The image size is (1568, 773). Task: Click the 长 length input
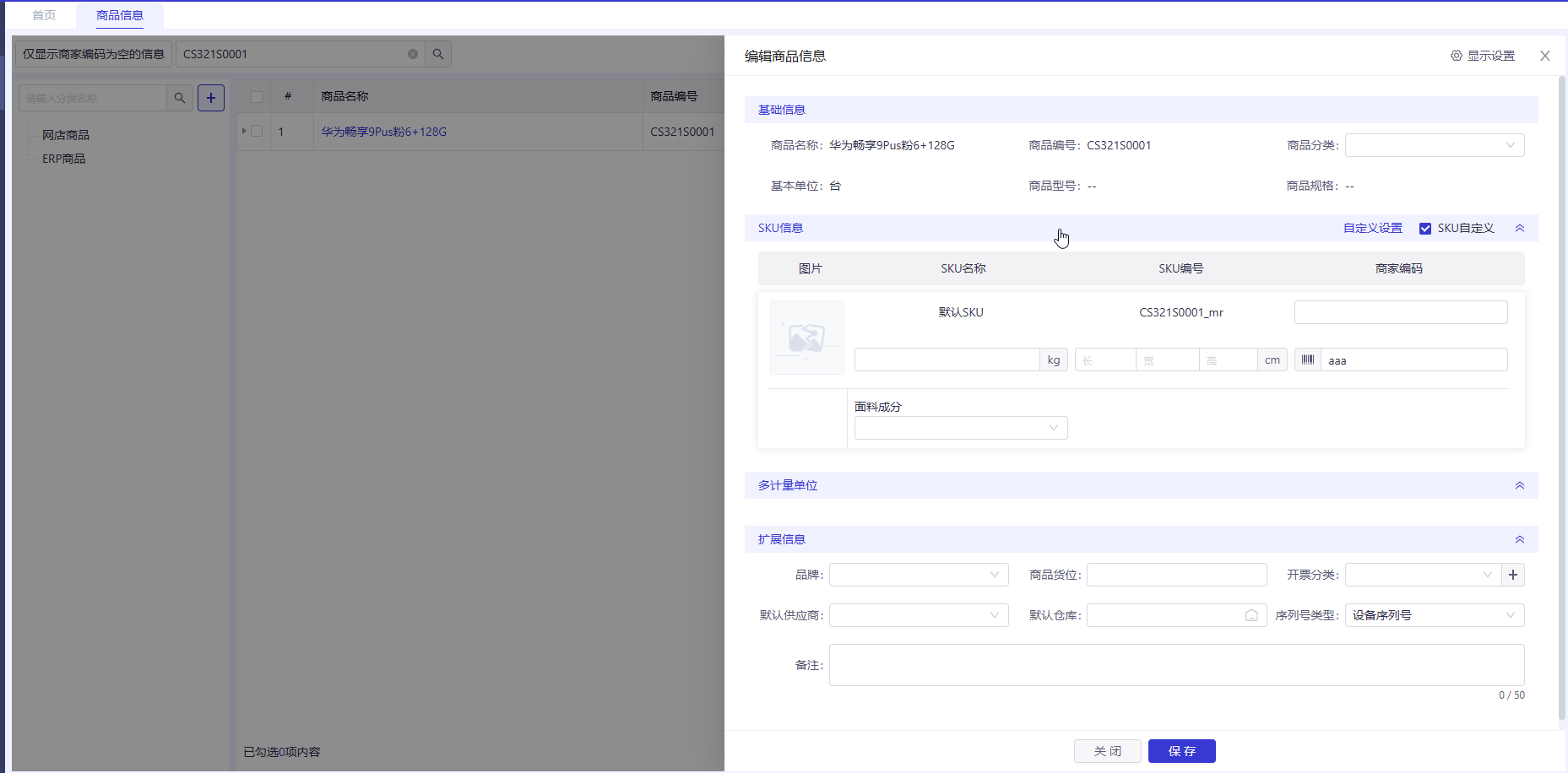(x=1105, y=359)
